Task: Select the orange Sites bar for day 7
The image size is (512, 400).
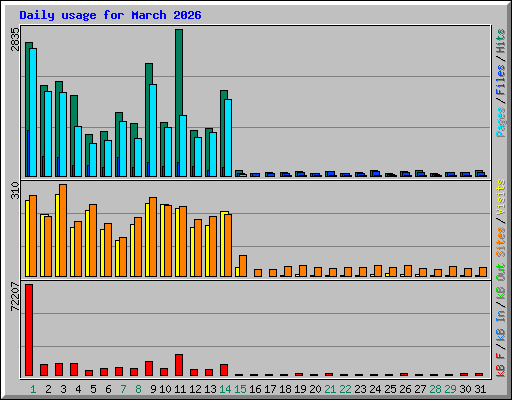Action: click(x=123, y=257)
